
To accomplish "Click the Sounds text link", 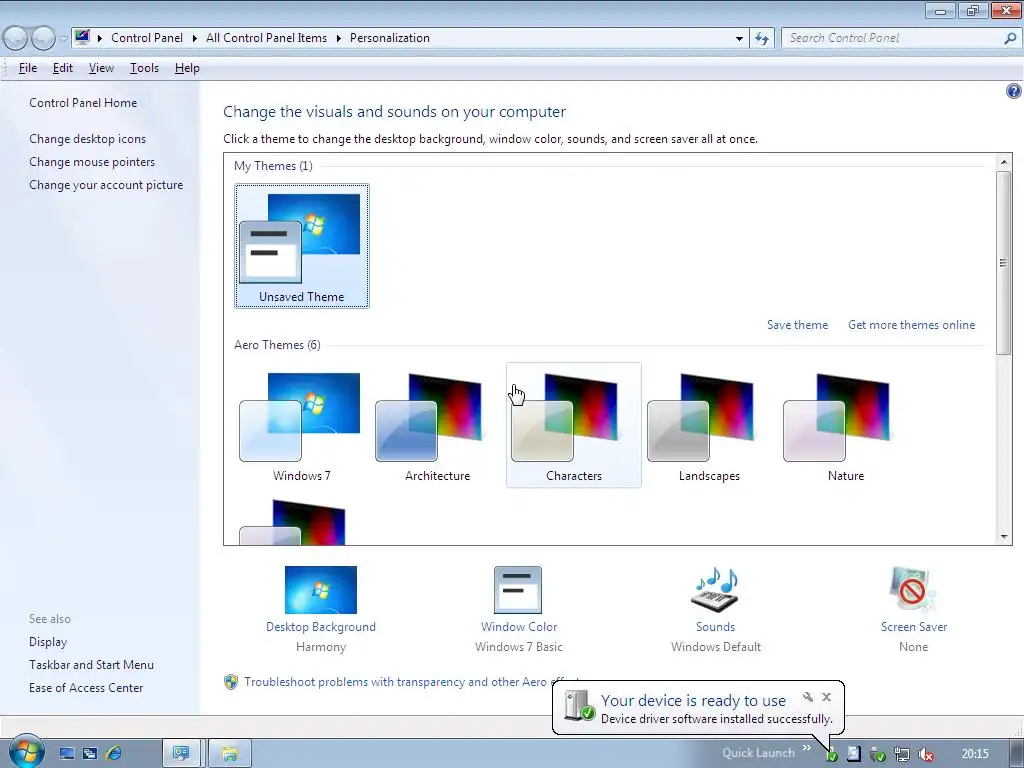I will pyautogui.click(x=715, y=627).
